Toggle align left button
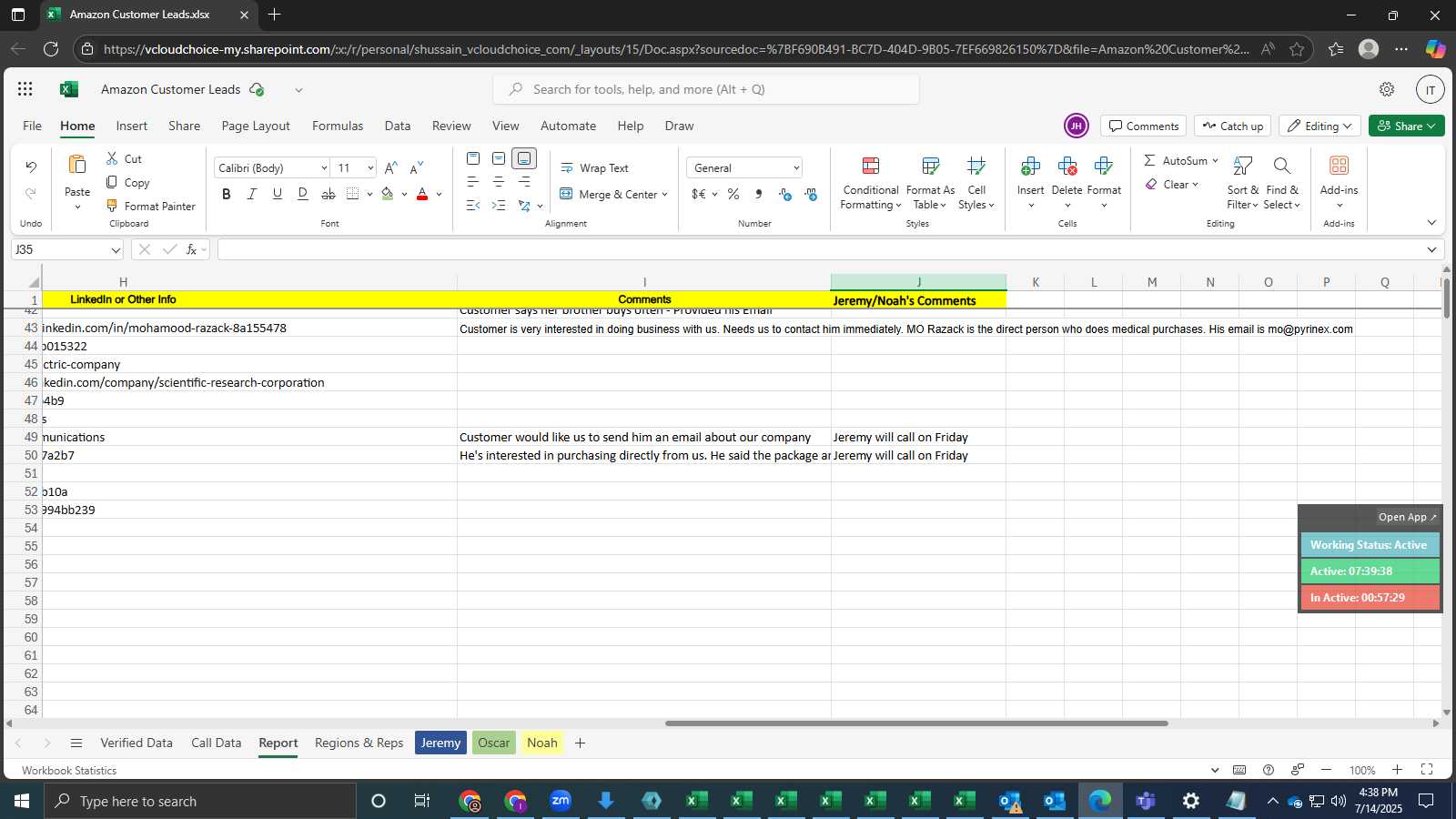The width and height of the screenshot is (1456, 819). point(473,182)
